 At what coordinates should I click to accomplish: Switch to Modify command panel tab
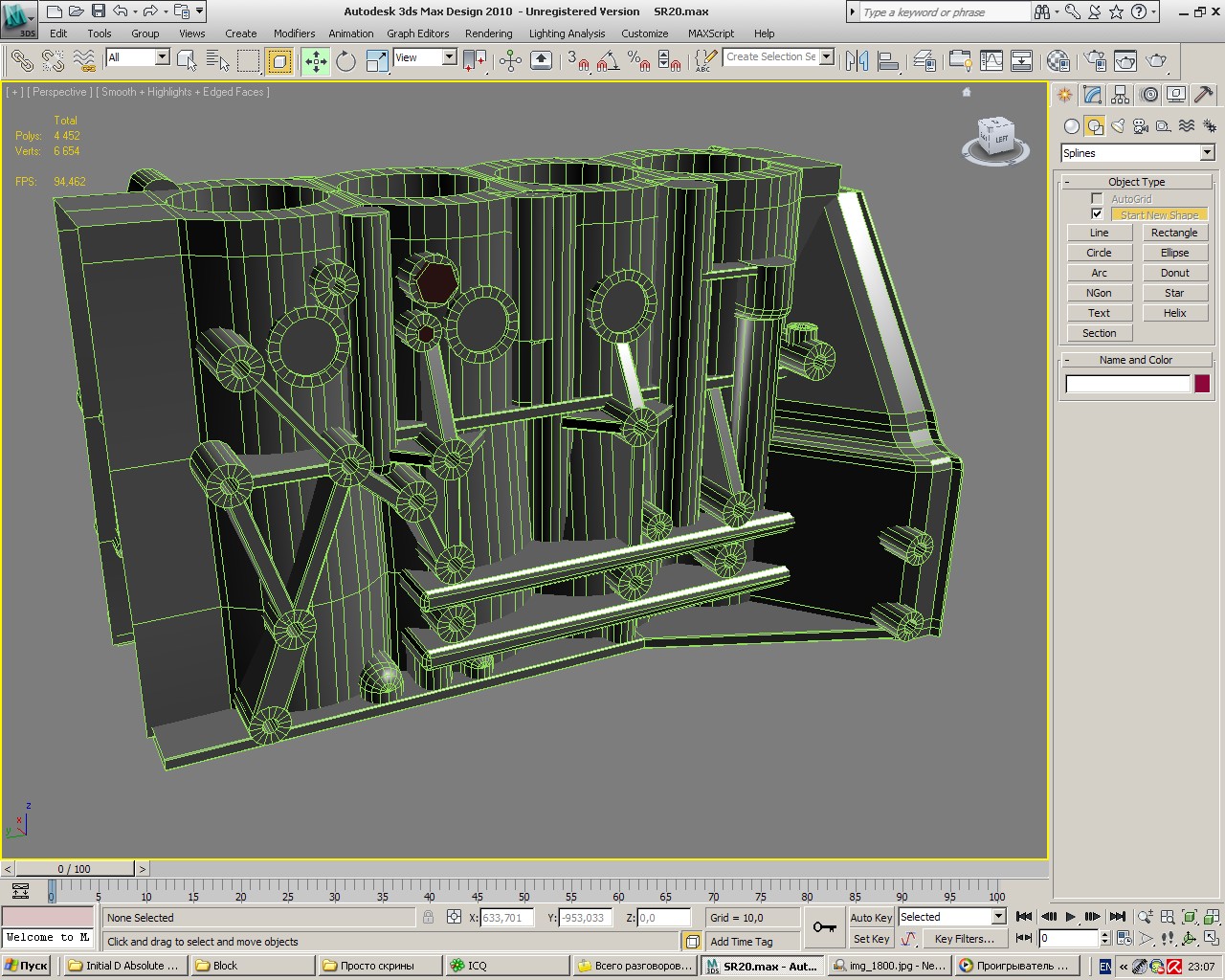pyautogui.click(x=1092, y=95)
